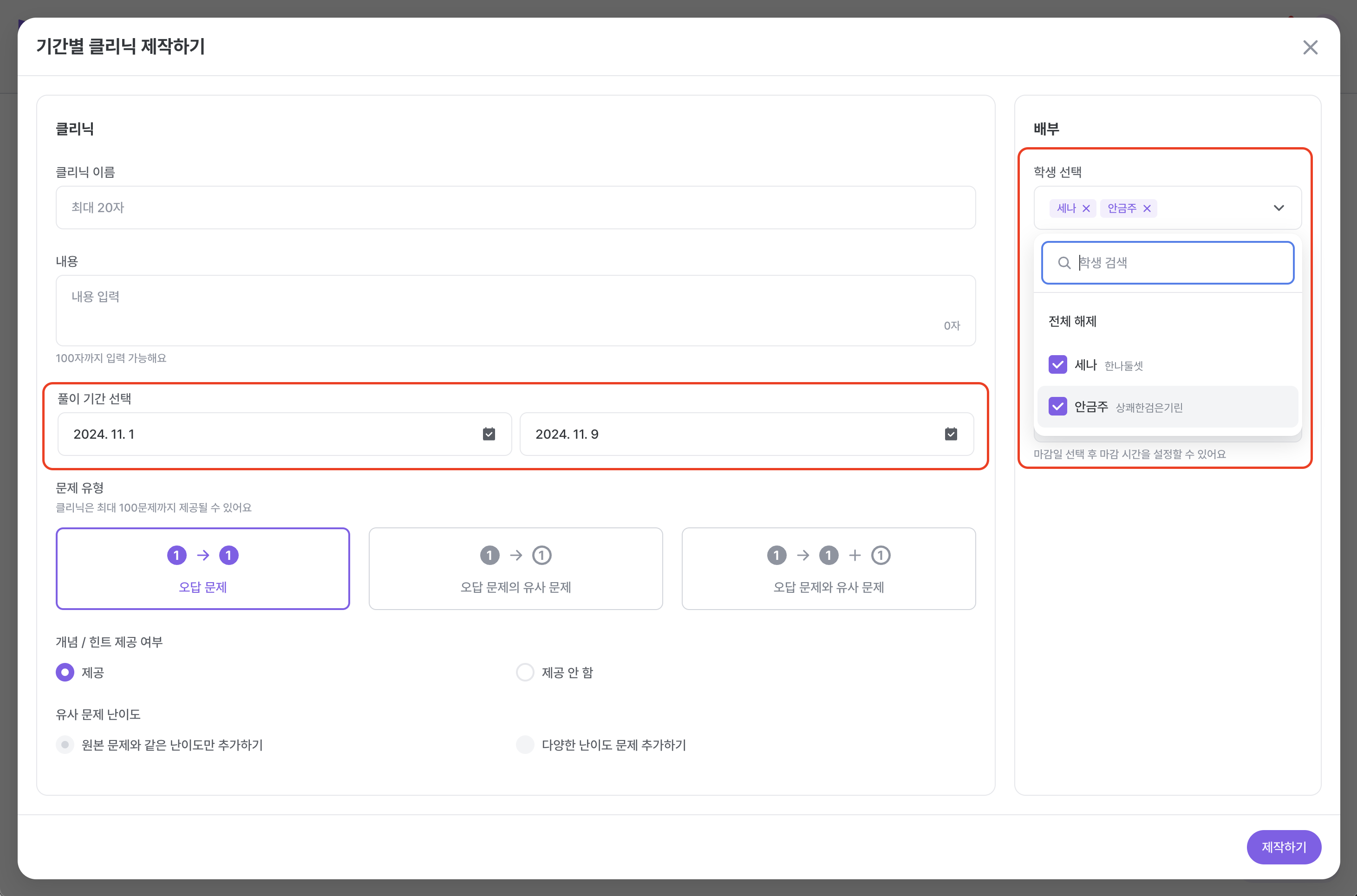Open the start date calendar icon
This screenshot has height=896, width=1357.
click(489, 434)
